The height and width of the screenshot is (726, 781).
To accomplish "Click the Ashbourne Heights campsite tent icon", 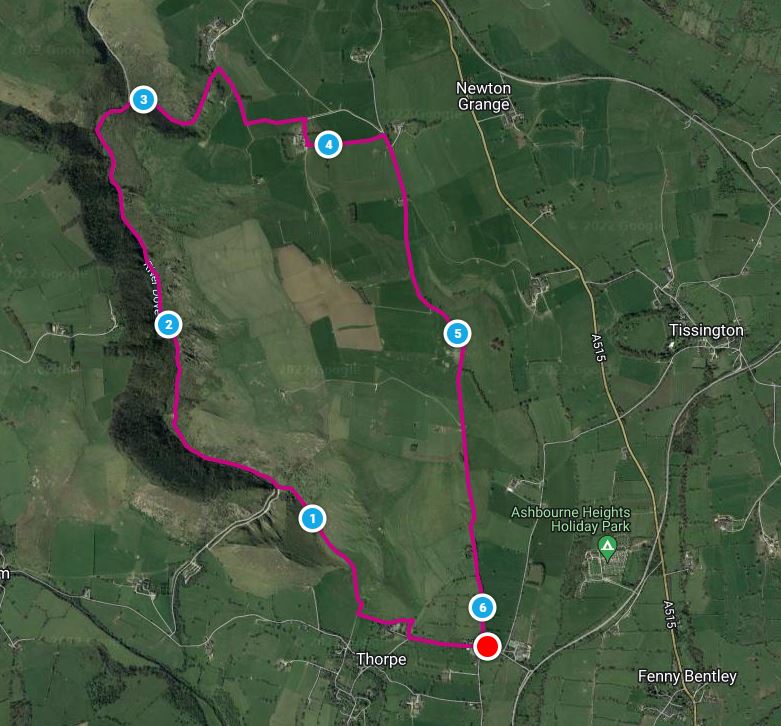I will pos(607,547).
